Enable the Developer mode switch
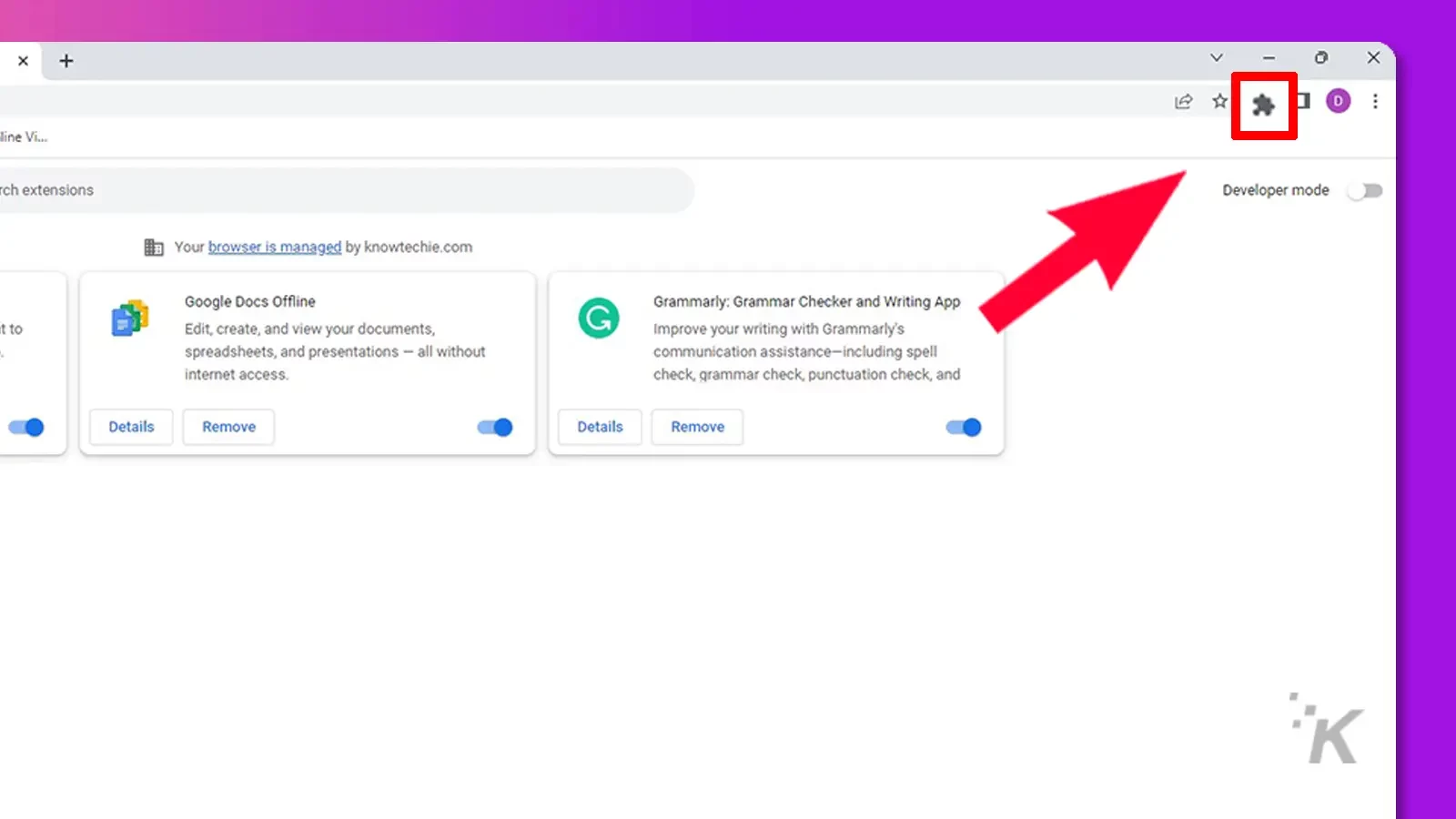Screen dimensions: 1456x819 coord(1365,190)
